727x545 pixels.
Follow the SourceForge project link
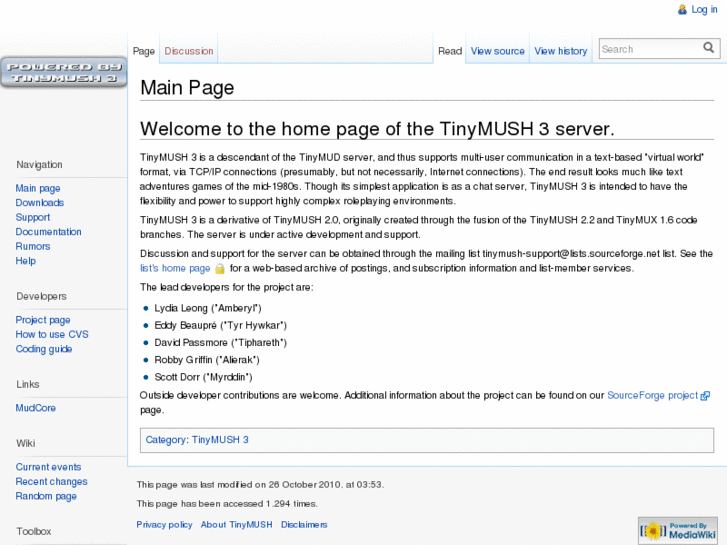tap(652, 395)
